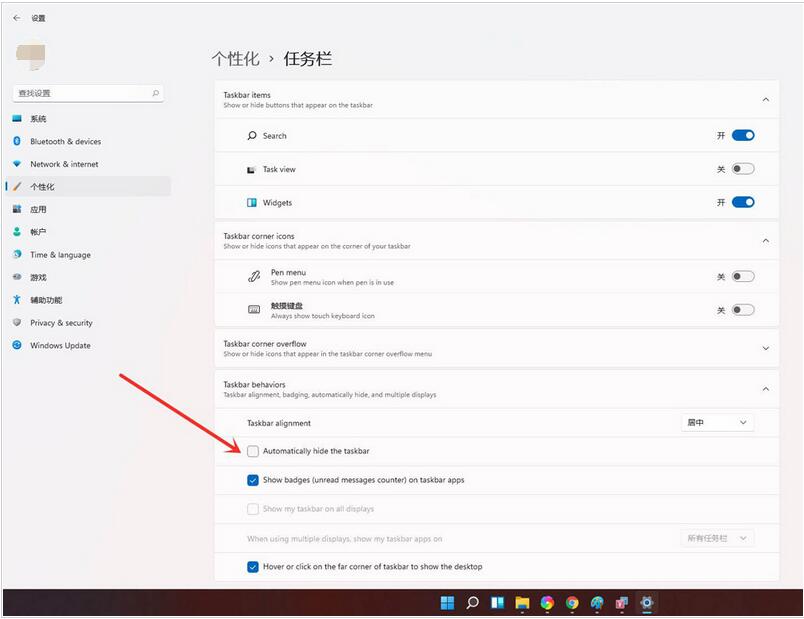Open the Windows Start button on taskbar
804x619 pixels.
[x=447, y=603]
